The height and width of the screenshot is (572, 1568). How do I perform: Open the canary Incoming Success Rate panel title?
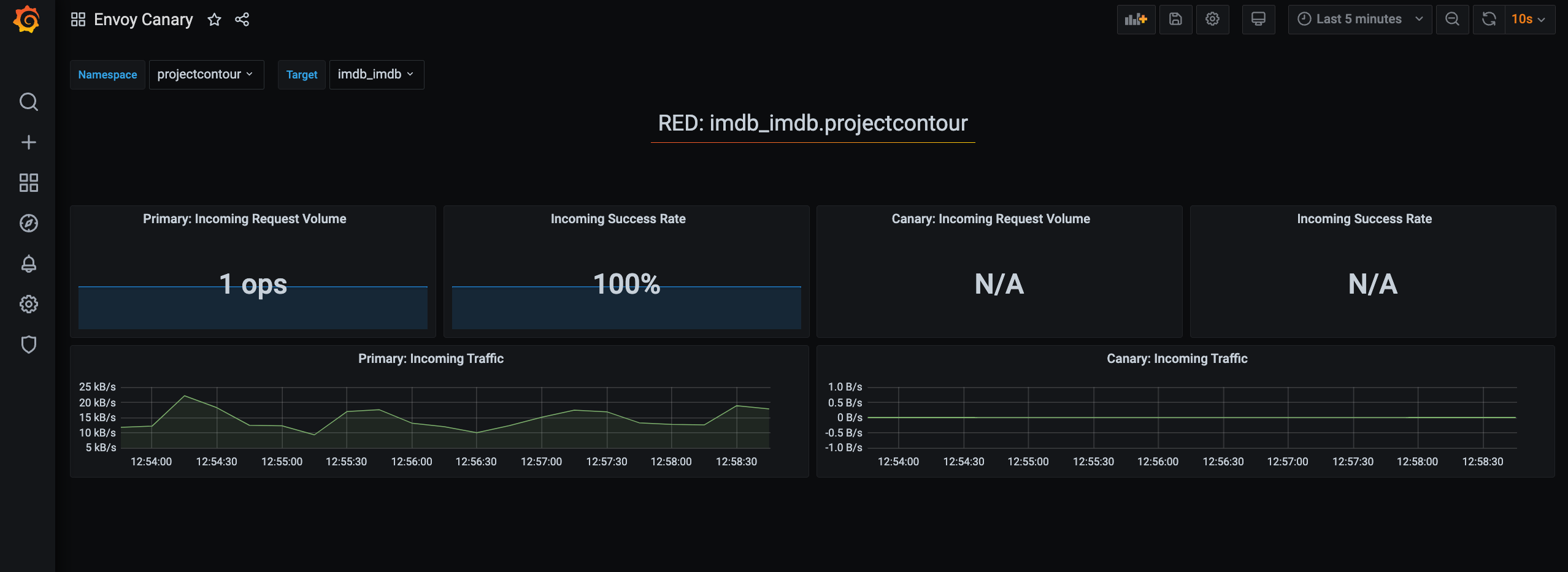(1364, 219)
